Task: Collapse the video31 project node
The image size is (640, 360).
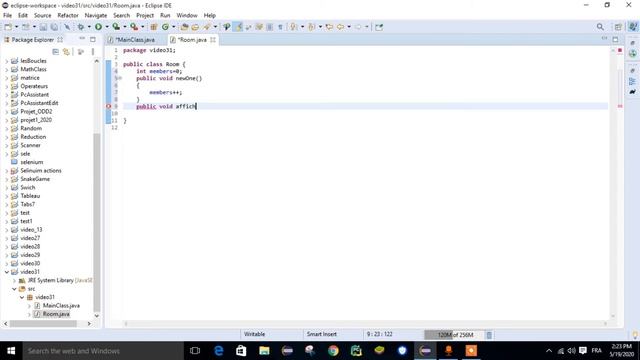Action: 7,272
